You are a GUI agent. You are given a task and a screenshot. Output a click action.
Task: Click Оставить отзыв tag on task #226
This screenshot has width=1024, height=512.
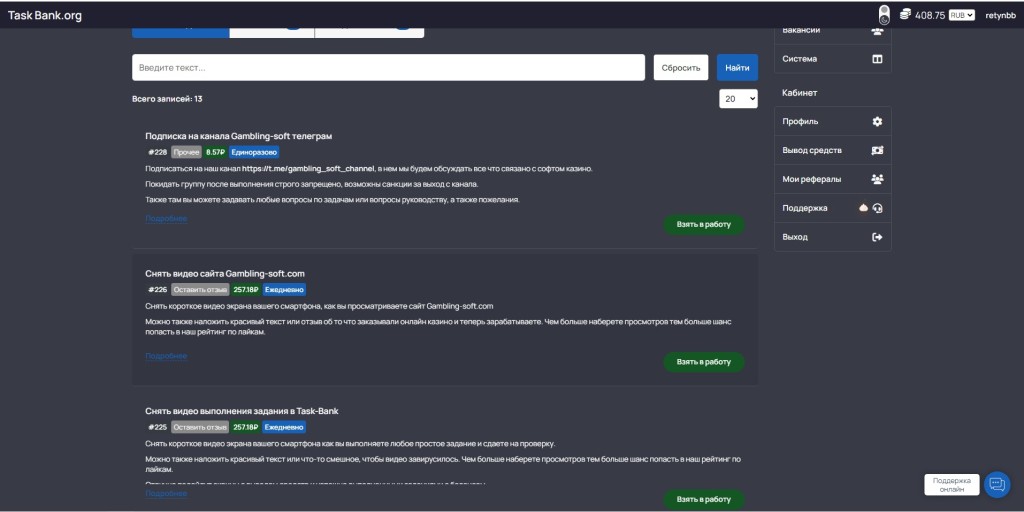click(200, 289)
